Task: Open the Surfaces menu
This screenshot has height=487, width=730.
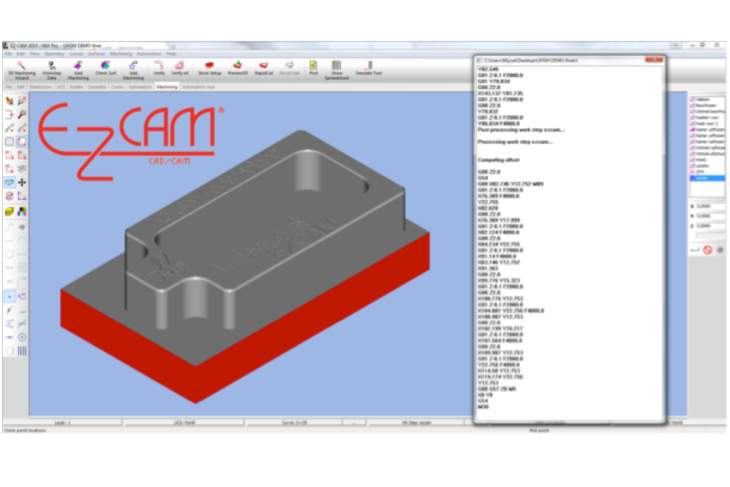Action: pos(97,54)
